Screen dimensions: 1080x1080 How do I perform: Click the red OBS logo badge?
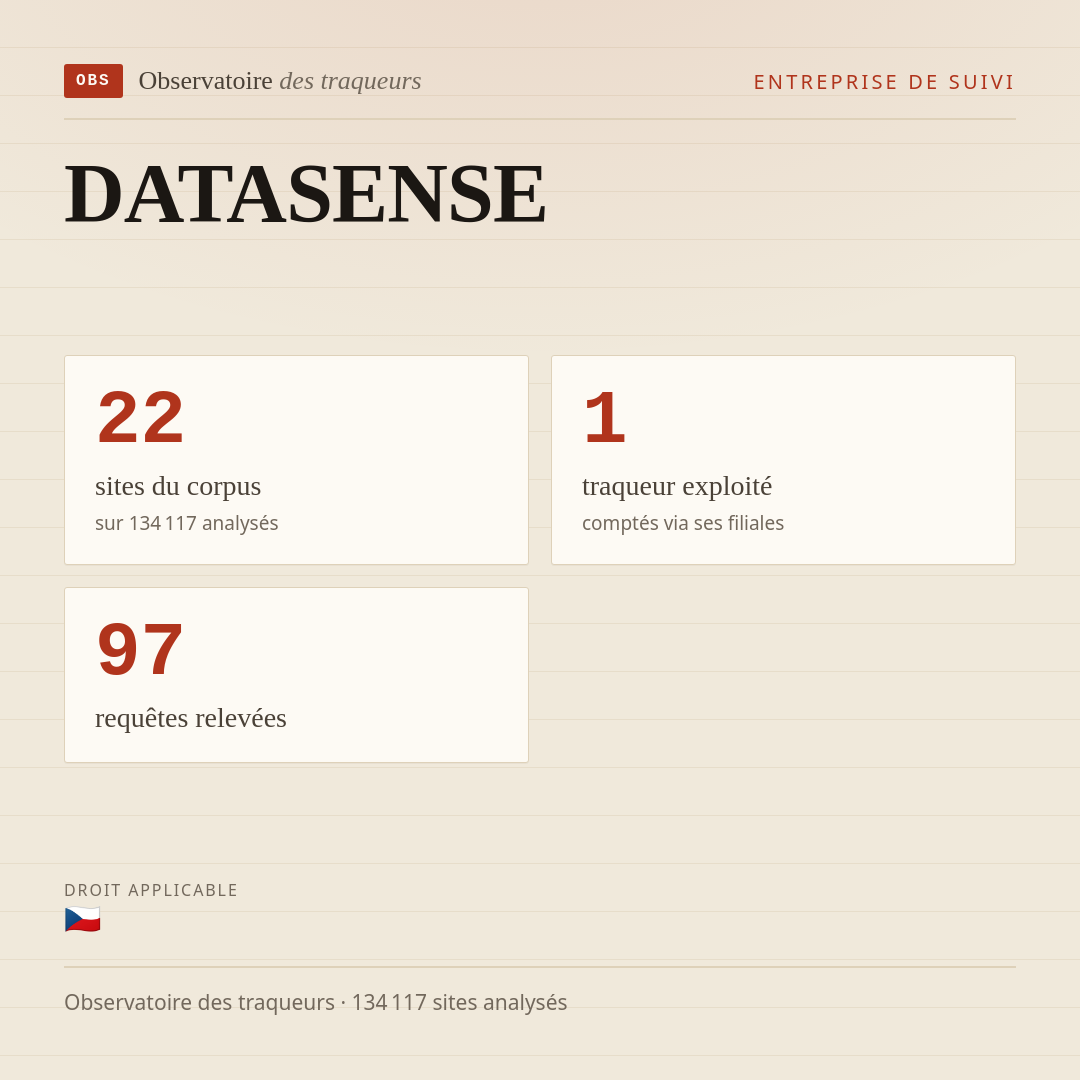tap(94, 81)
